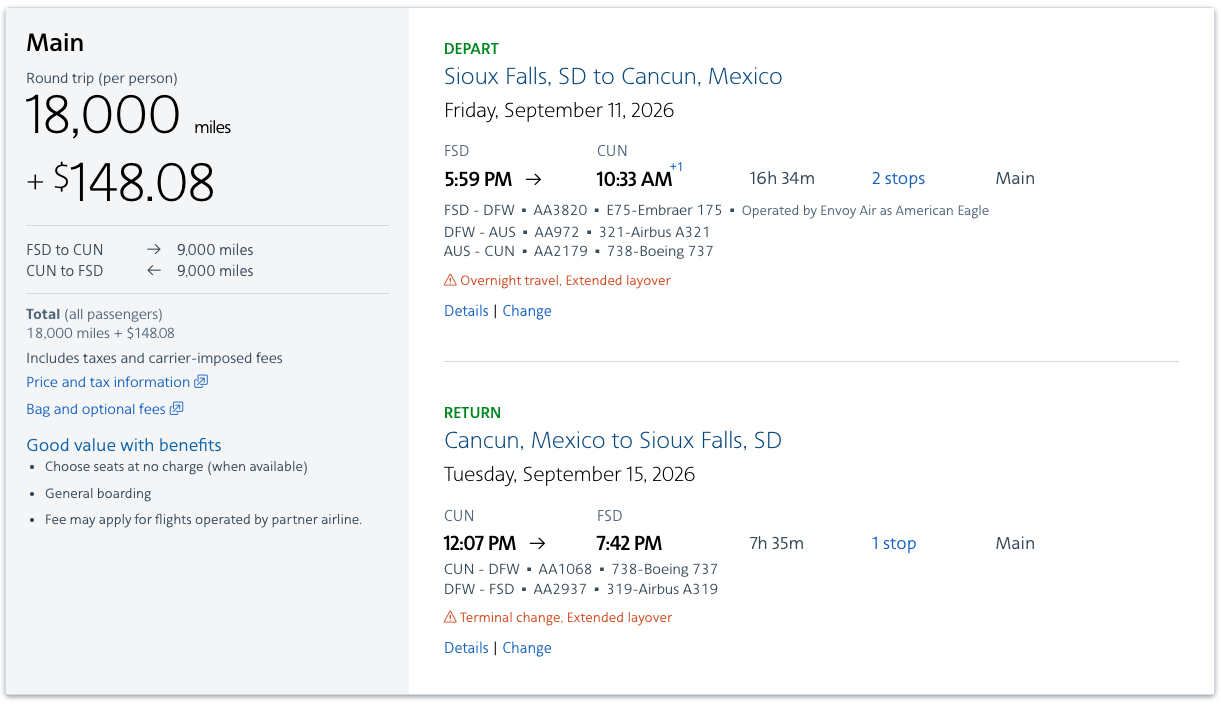Click Includes taxes and carrier-imposed fees text
Image resolution: width=1221 pixels, height=704 pixels.
(x=154, y=358)
